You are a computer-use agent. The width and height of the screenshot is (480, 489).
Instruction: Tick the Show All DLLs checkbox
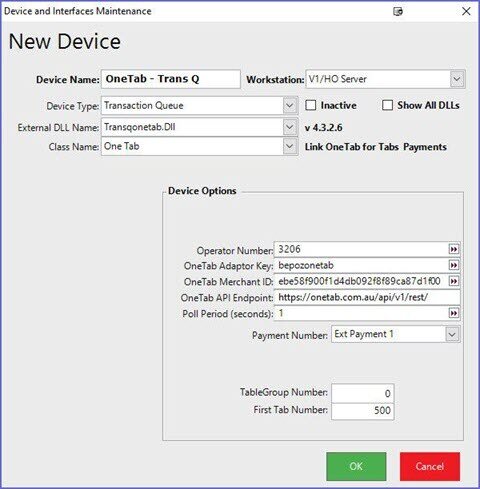387,105
